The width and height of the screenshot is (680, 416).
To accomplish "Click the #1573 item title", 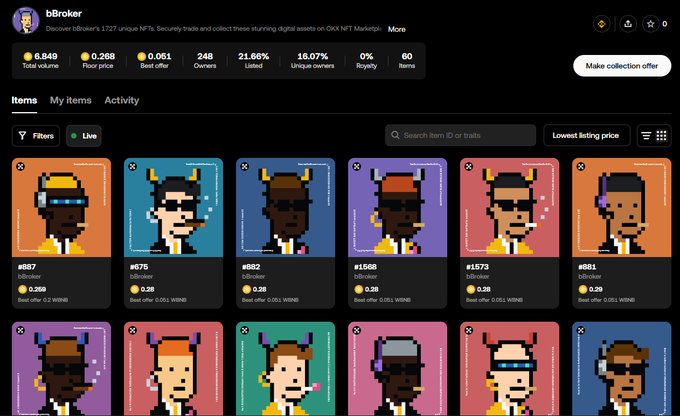I will pos(477,267).
